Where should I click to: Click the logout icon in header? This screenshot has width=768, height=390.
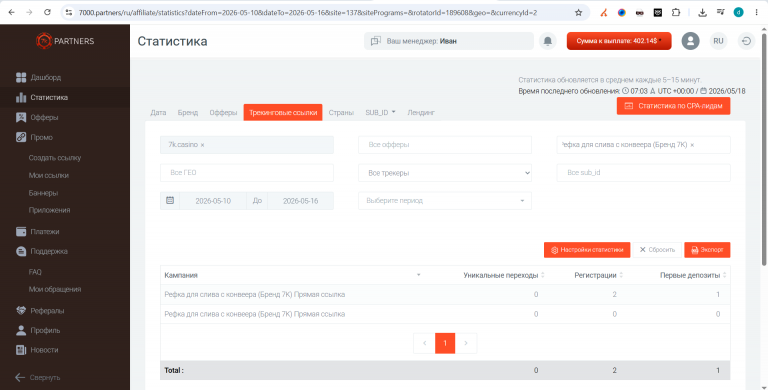(x=746, y=41)
